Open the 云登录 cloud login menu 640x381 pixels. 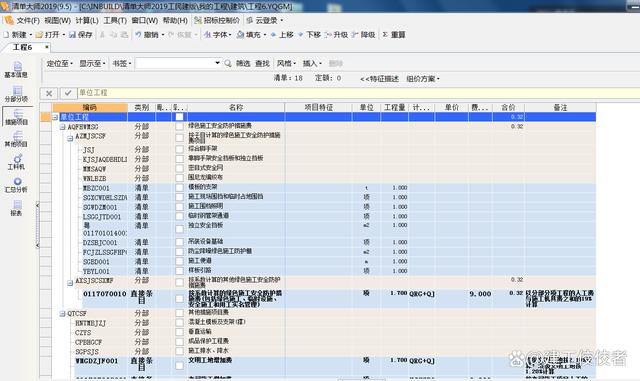[264, 20]
